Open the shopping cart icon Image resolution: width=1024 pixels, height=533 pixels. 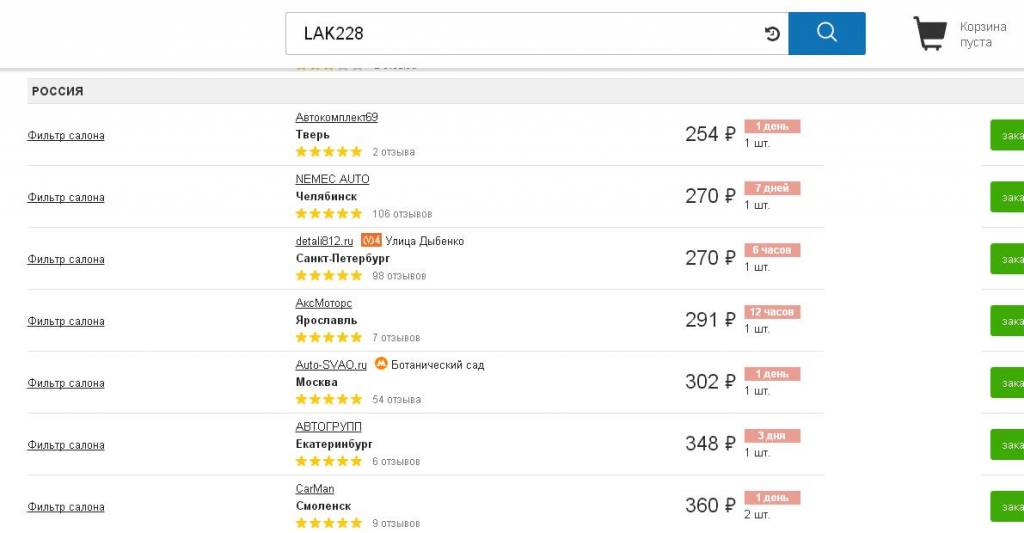[x=930, y=34]
